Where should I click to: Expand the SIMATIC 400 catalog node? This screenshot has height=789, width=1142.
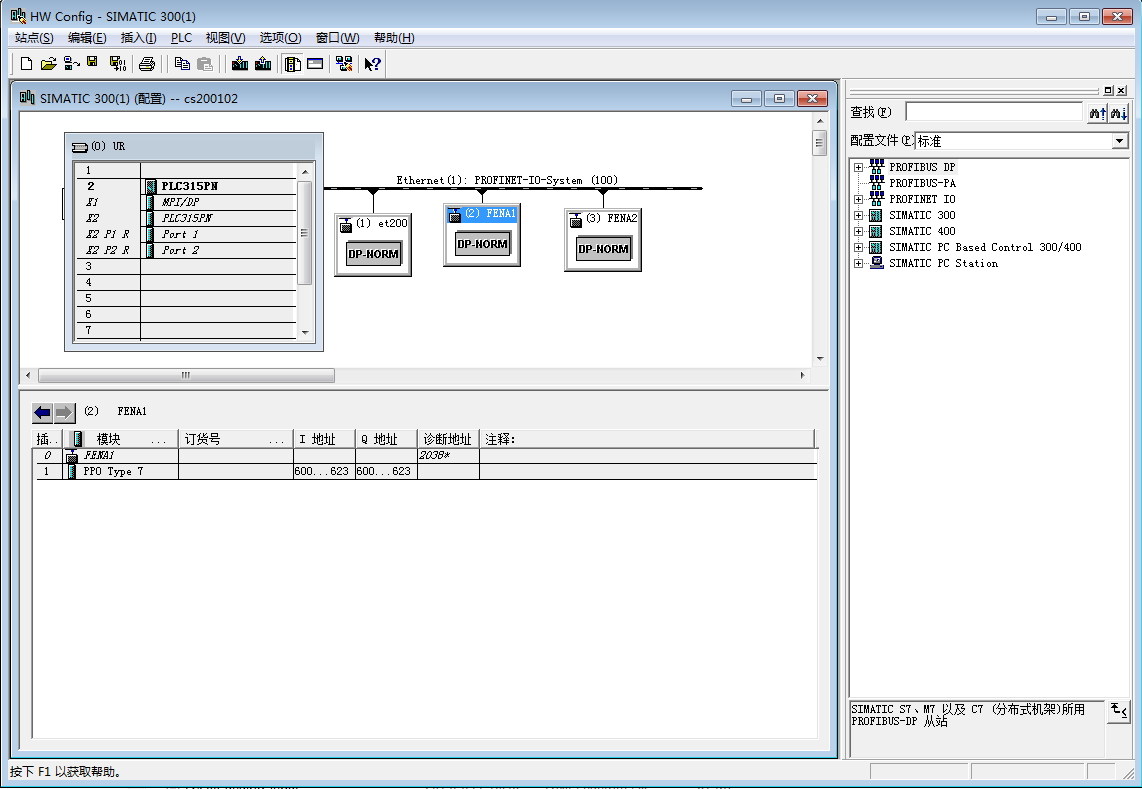click(x=858, y=232)
